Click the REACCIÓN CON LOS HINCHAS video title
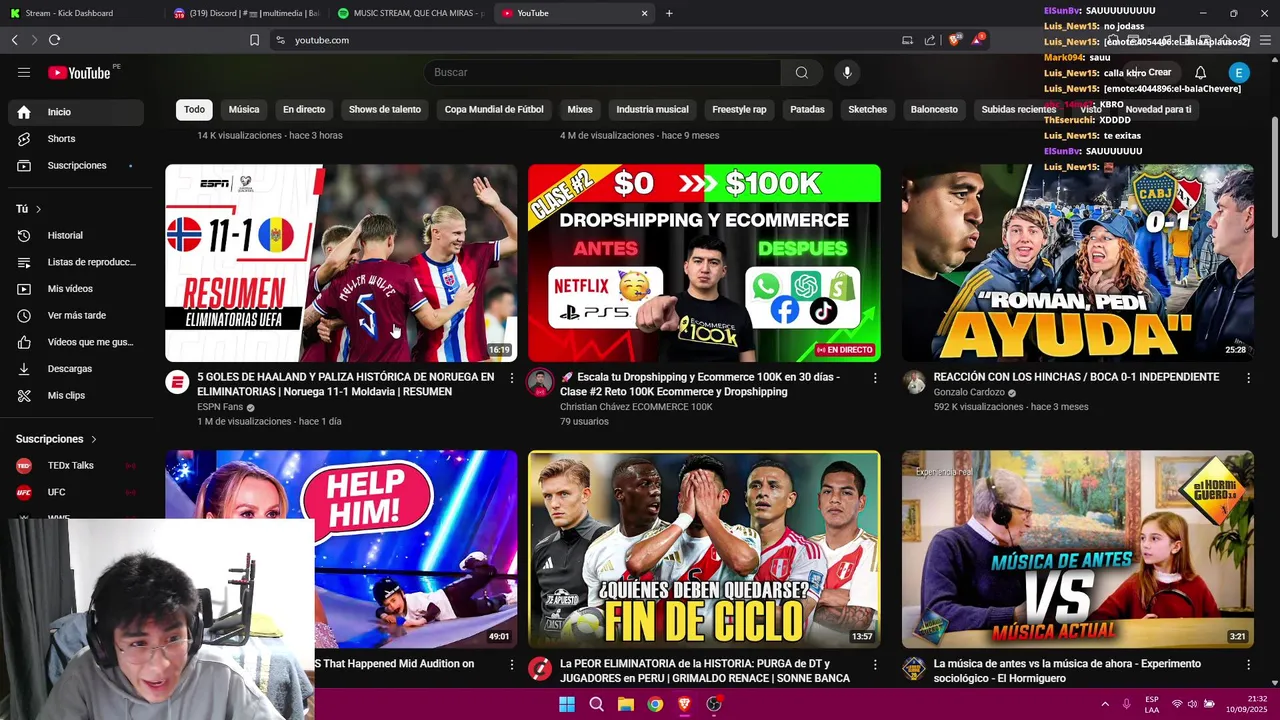 [x=1076, y=377]
